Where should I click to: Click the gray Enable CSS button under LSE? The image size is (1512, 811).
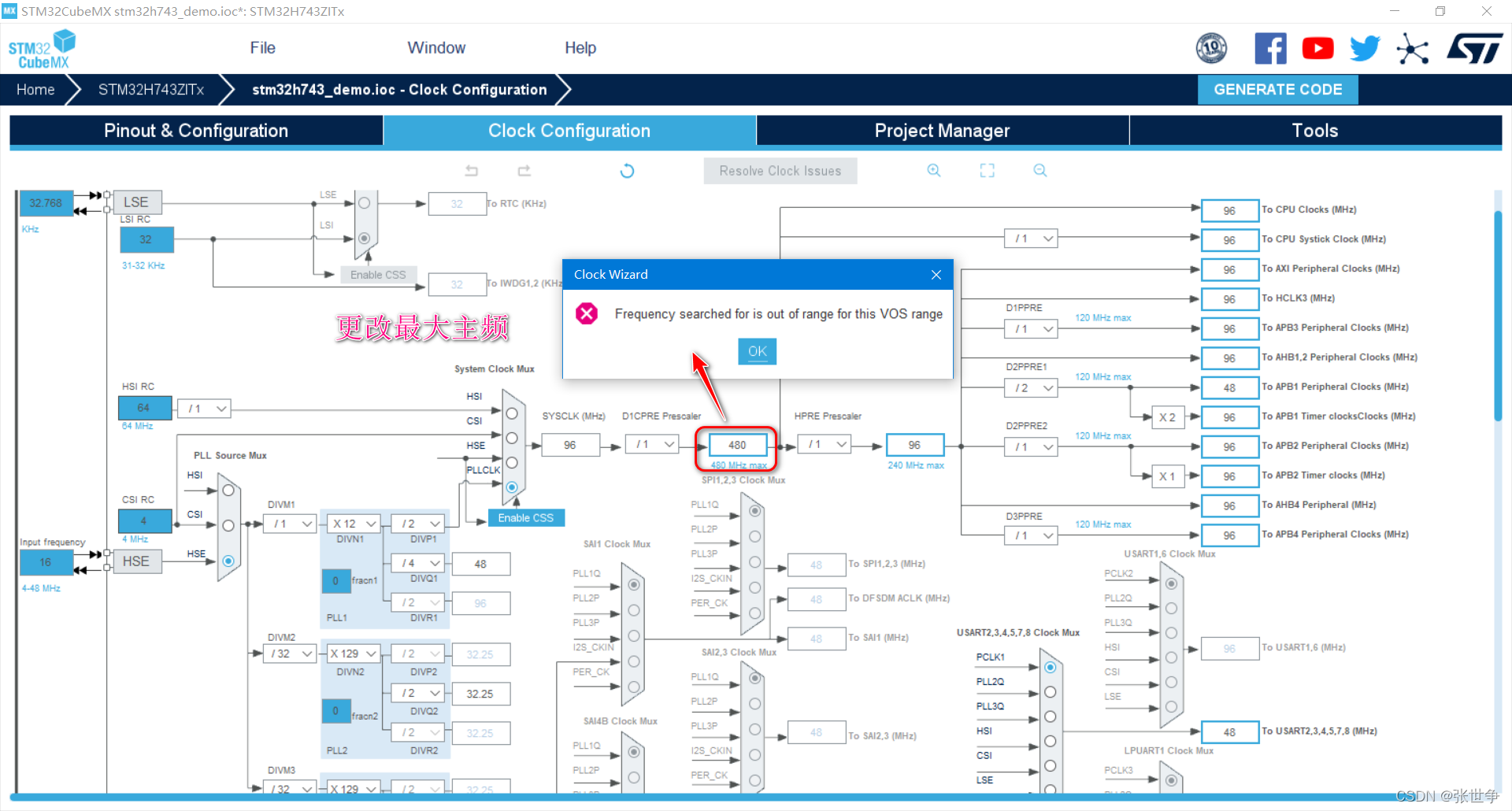(x=378, y=275)
